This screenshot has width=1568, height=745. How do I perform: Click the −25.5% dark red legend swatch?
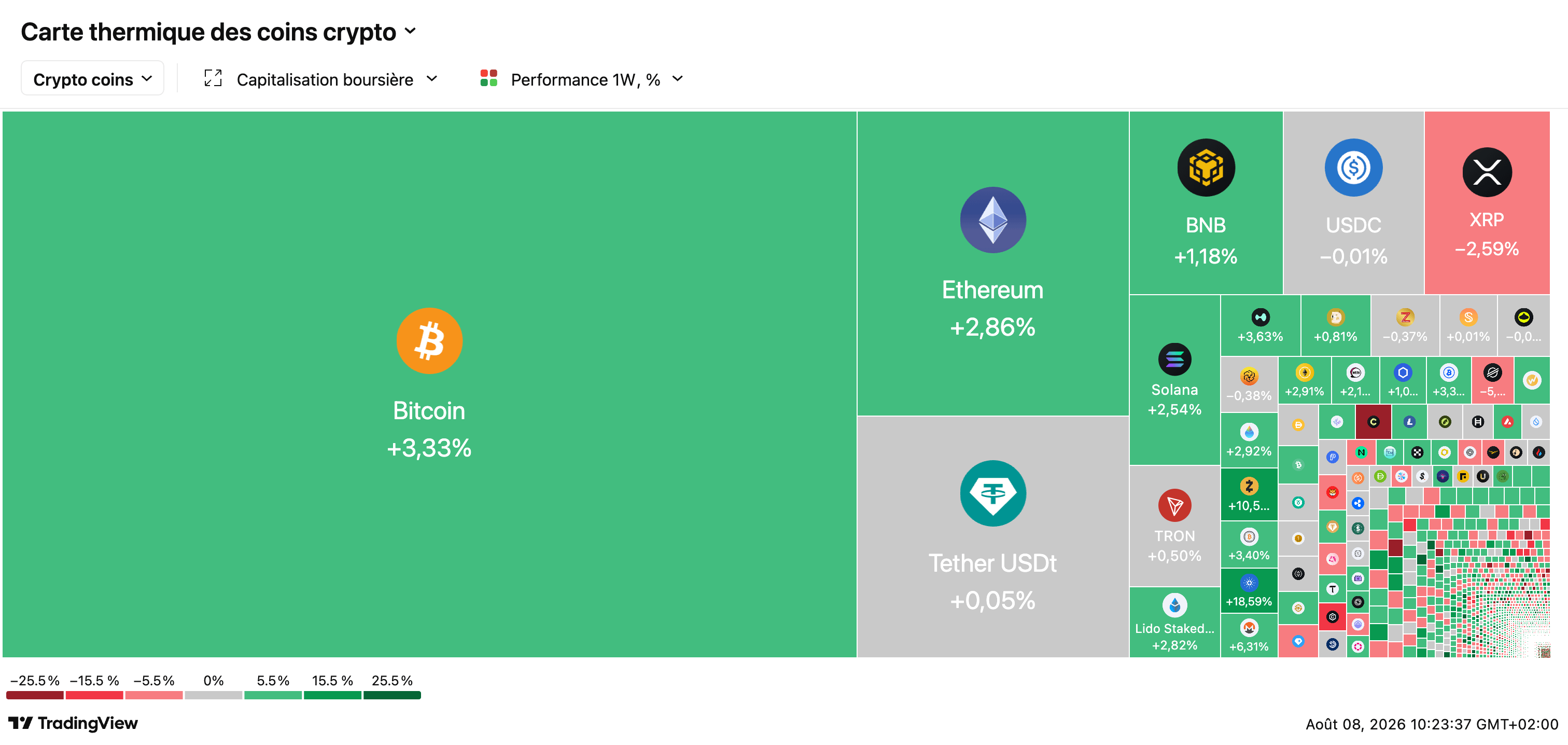tap(35, 696)
